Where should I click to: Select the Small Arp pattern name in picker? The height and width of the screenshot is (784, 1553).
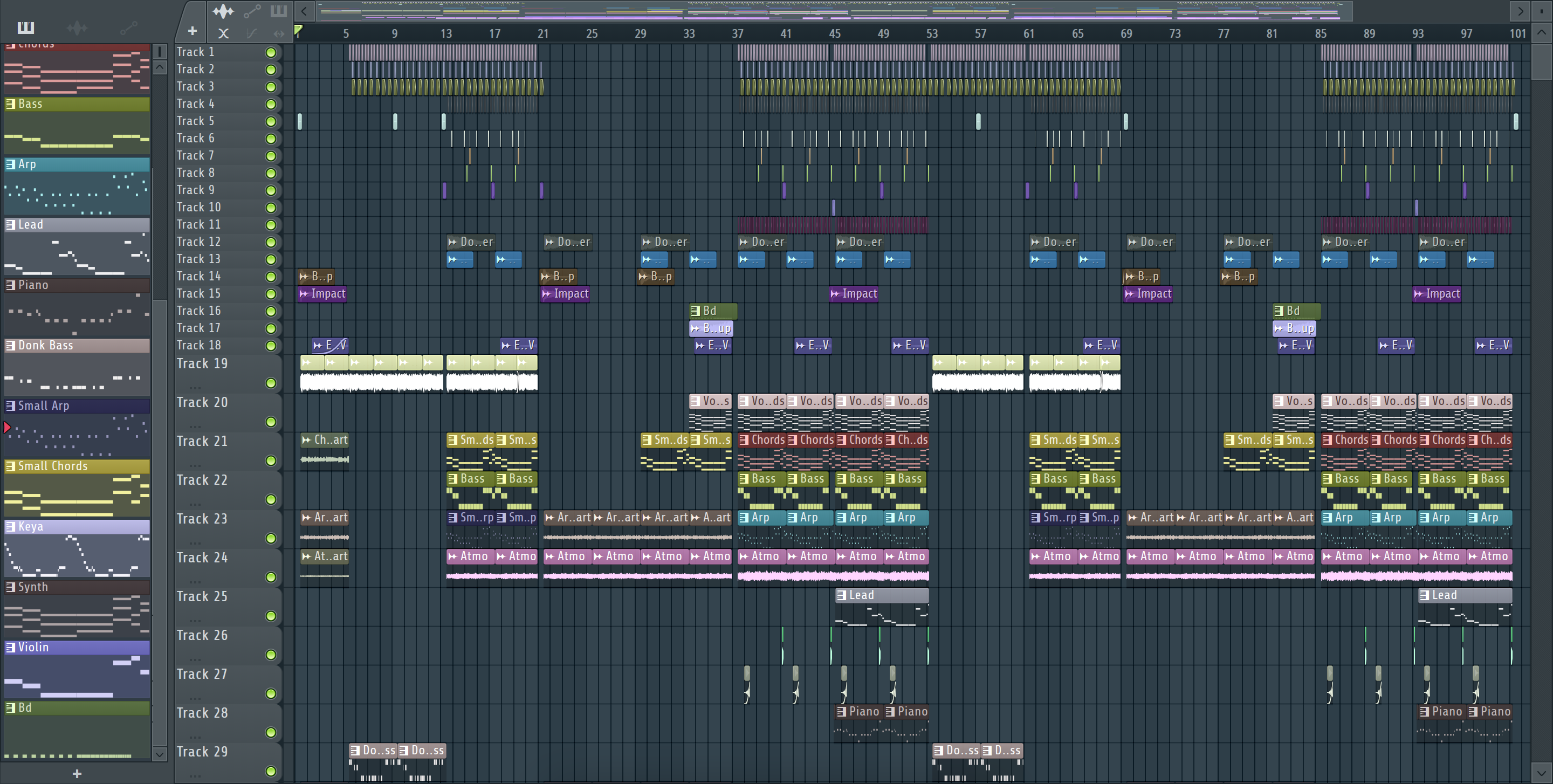43,405
